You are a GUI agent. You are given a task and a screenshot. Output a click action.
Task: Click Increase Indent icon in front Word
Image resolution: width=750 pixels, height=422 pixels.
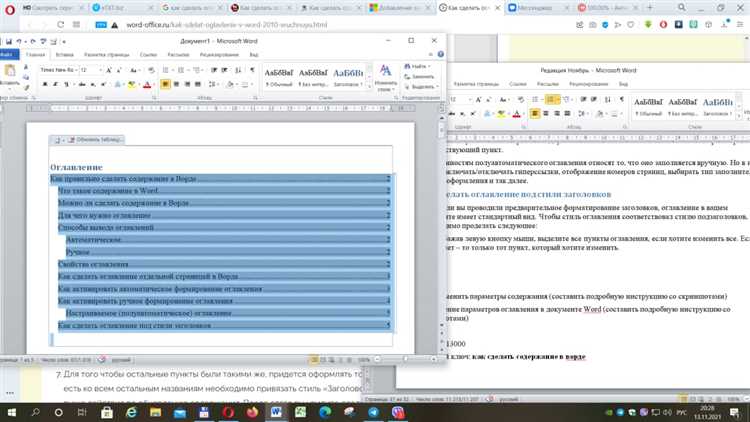coord(225,70)
